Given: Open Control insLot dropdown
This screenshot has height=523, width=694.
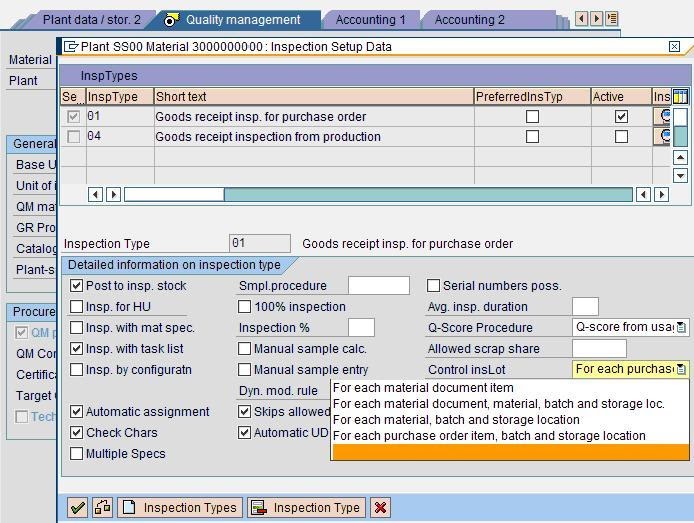Looking at the screenshot, I should (x=681, y=369).
